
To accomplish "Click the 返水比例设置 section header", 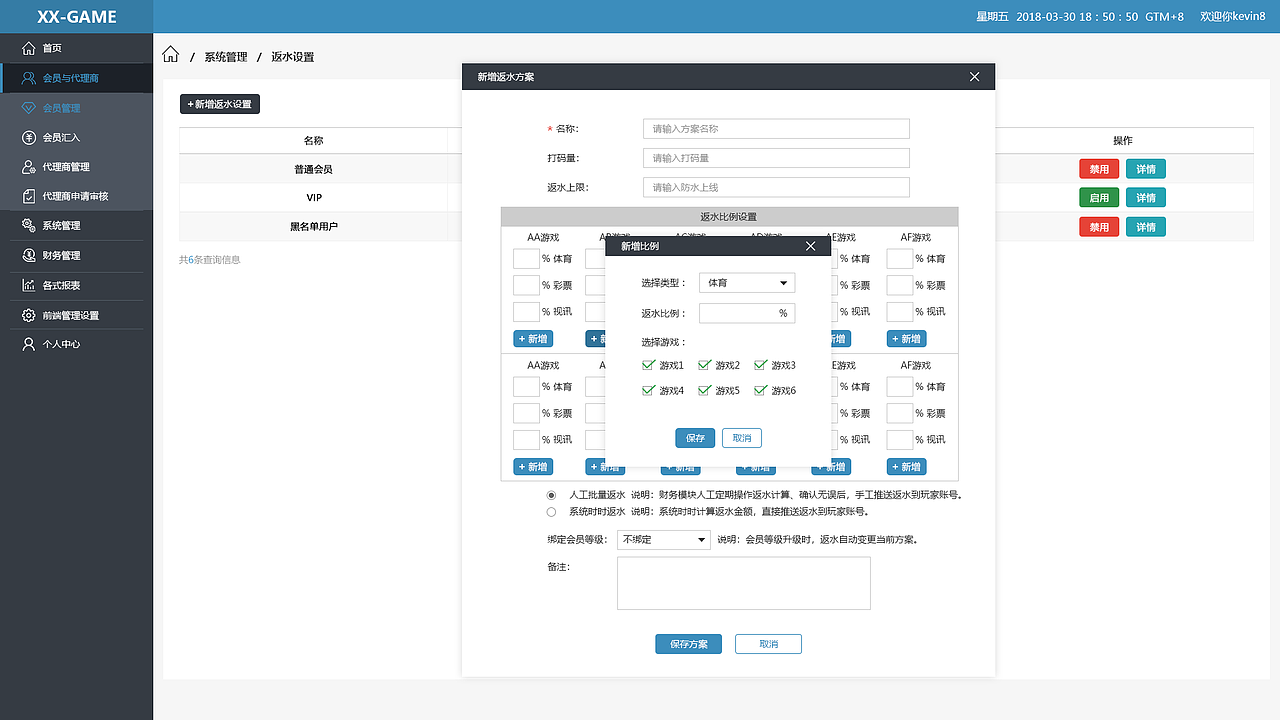I will click(x=729, y=217).
